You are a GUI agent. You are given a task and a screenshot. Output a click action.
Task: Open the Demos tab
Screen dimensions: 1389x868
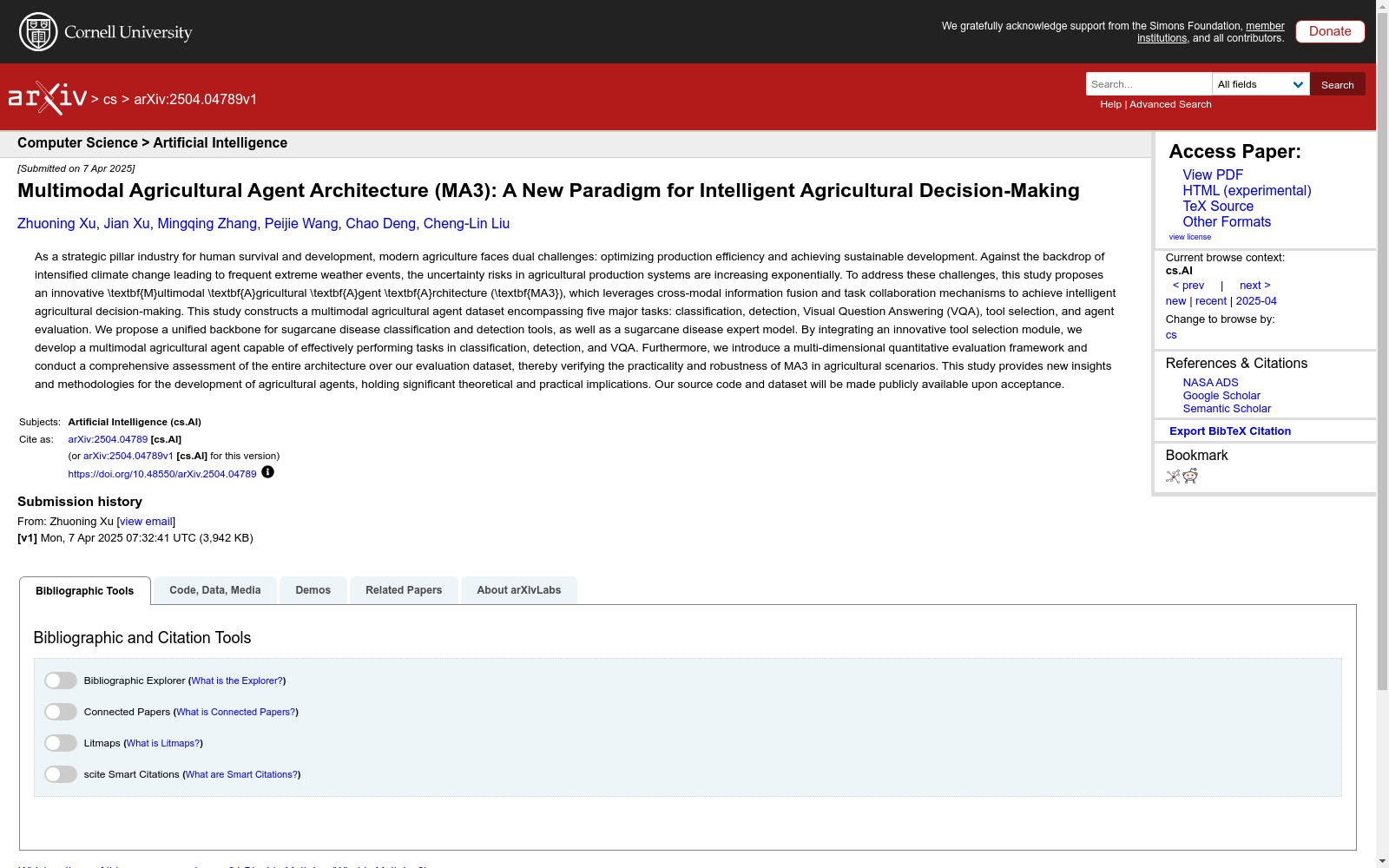pyautogui.click(x=313, y=590)
